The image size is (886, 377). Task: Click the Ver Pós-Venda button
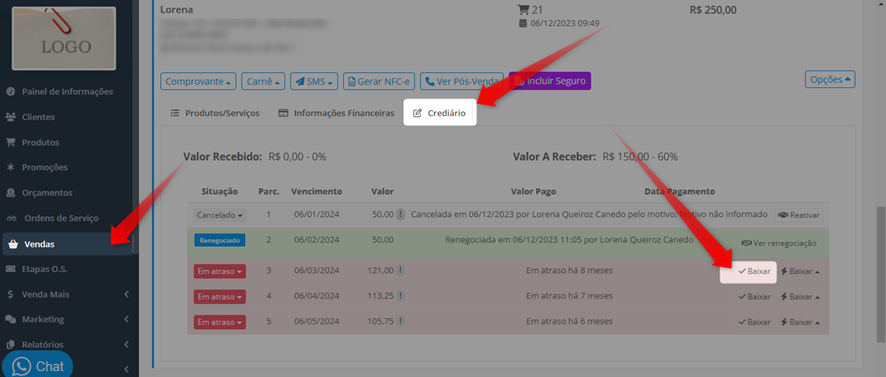[x=462, y=81]
